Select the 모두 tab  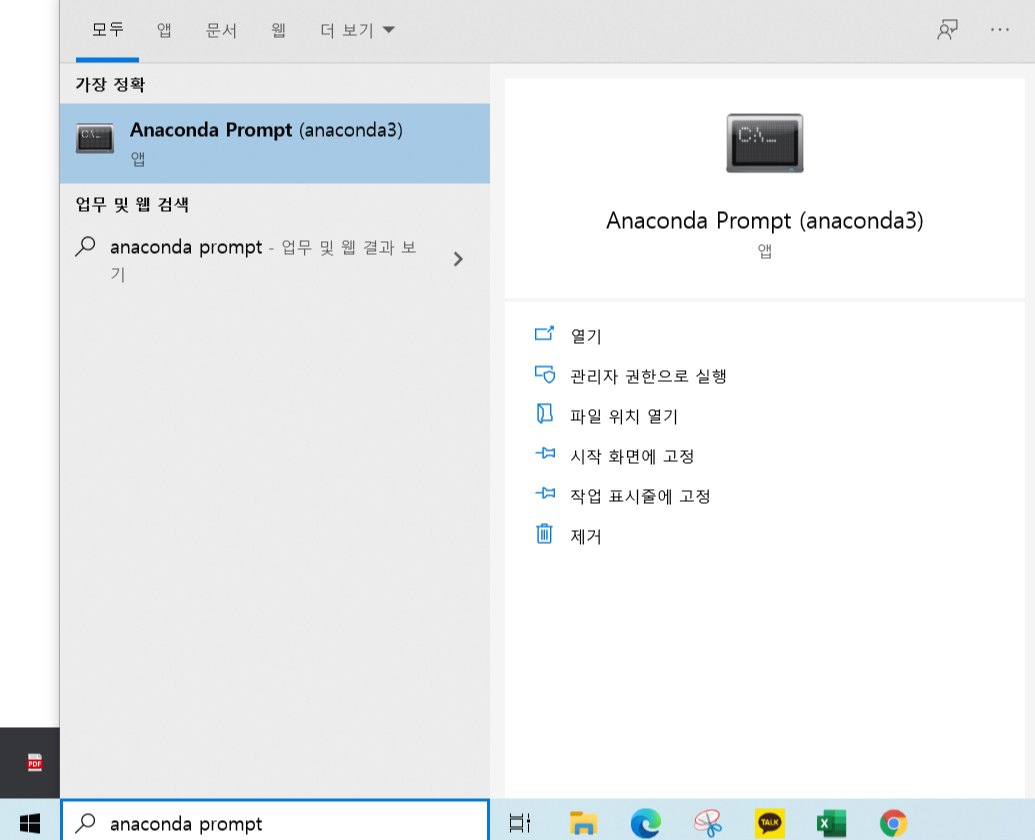pos(108,30)
